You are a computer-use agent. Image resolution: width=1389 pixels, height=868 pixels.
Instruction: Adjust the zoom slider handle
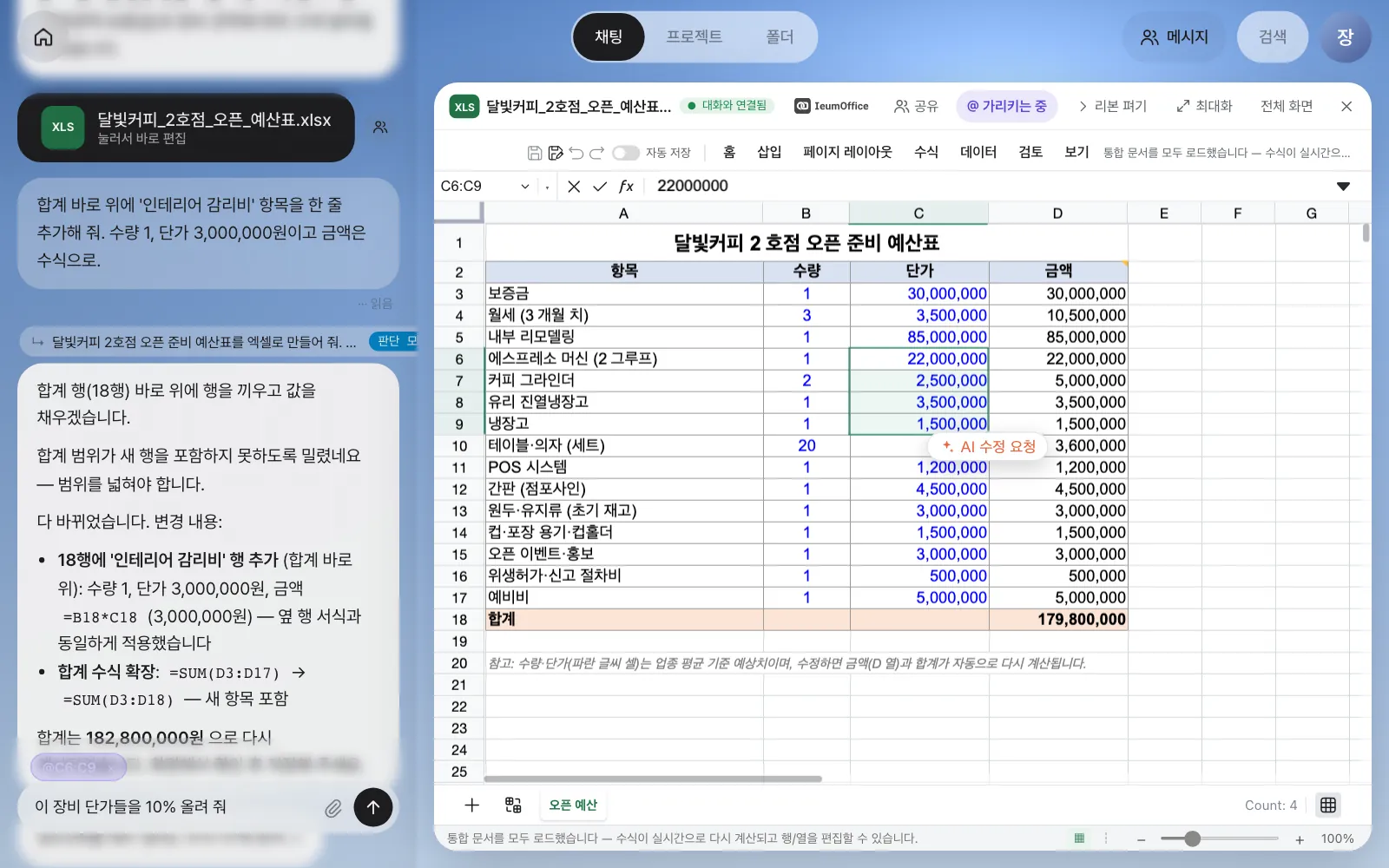coord(1193,838)
